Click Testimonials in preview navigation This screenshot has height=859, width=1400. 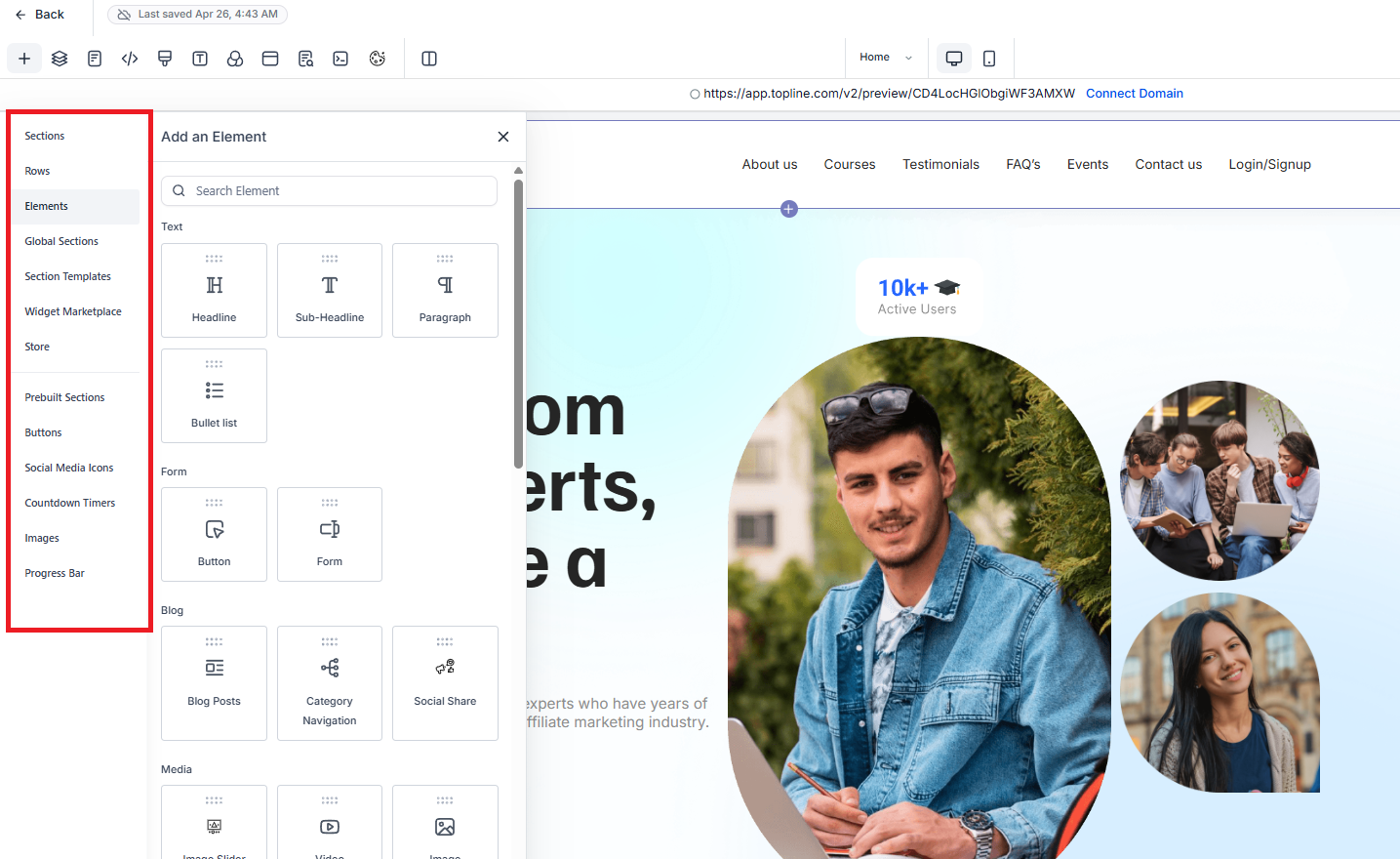[940, 165]
